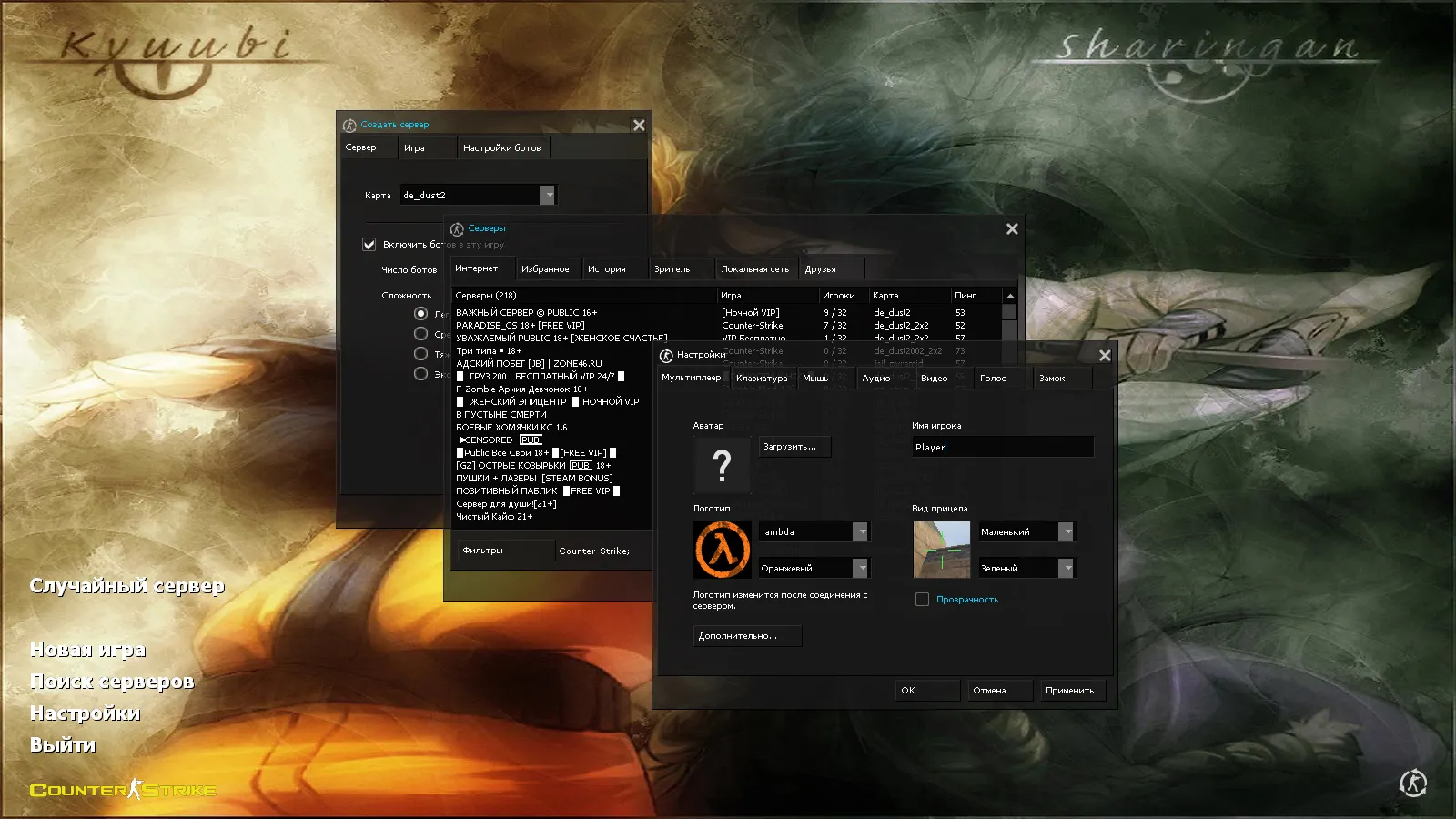The image size is (1456, 819).
Task: Expand the Зеленый crosshair color dropdown
Action: point(1066,569)
